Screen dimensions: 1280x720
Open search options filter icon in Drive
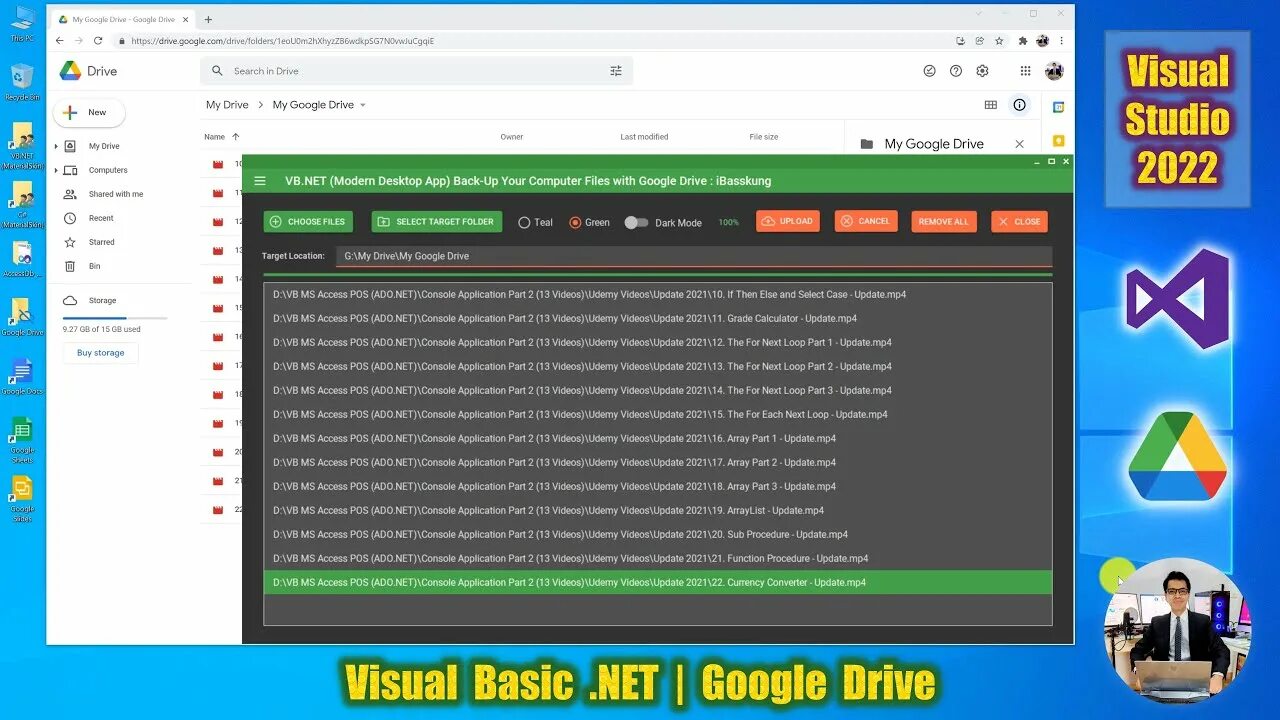pos(616,71)
